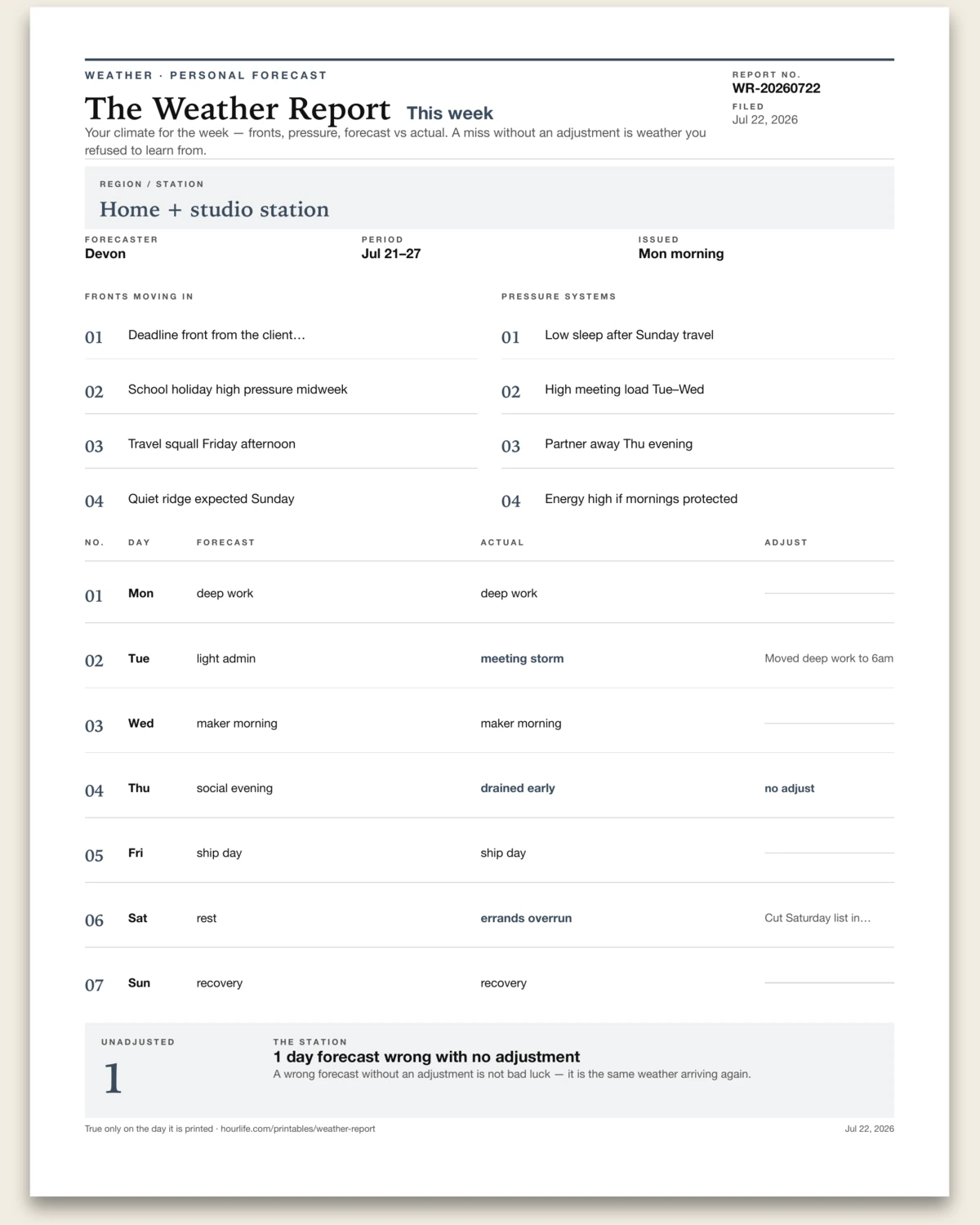Image resolution: width=980 pixels, height=1225 pixels.
Task: Select the Sunday 'recovery' forecast cell
Action: point(220,983)
